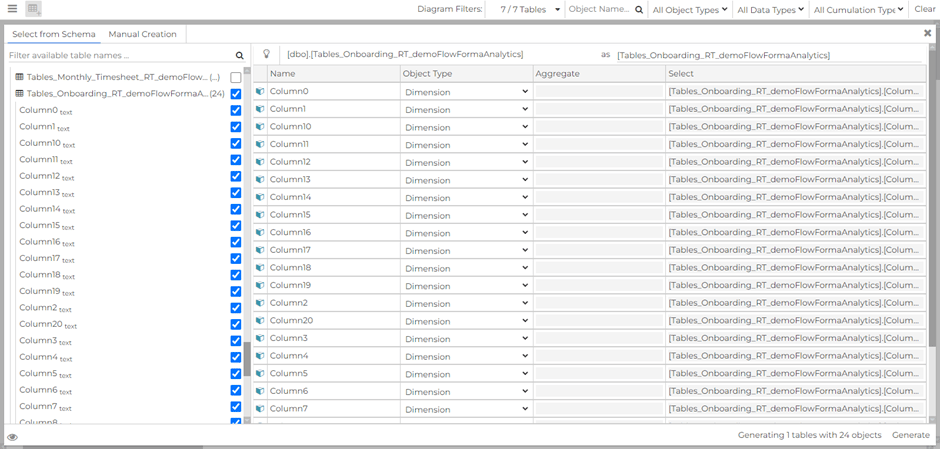Uncheck the Tables_Onboarding_RT_demoFlowFormaA table checkbox
940x449 pixels.
point(236,94)
